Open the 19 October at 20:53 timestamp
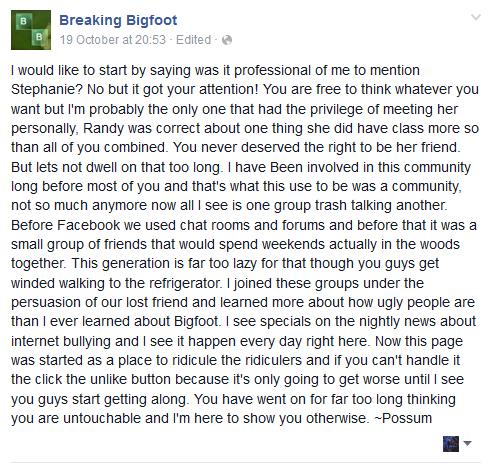Screen dimensions: 491x466 [x=113, y=40]
